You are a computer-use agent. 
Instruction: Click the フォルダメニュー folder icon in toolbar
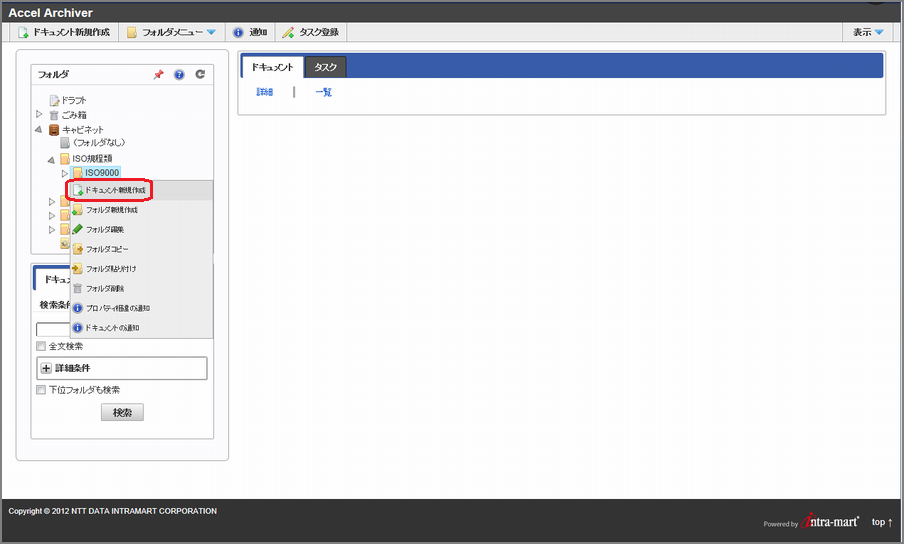tap(132, 32)
